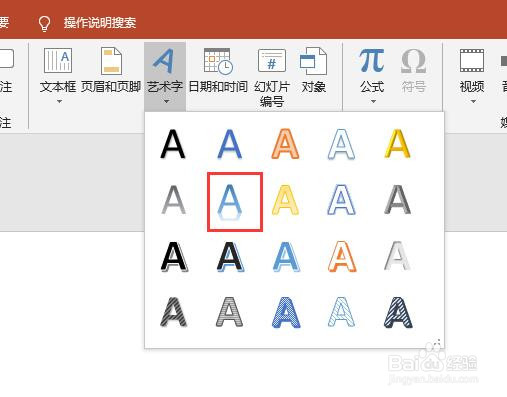The height and width of the screenshot is (397, 507).
Task: Open the 页眉和页脚 header and footer icon
Action: 111,61
